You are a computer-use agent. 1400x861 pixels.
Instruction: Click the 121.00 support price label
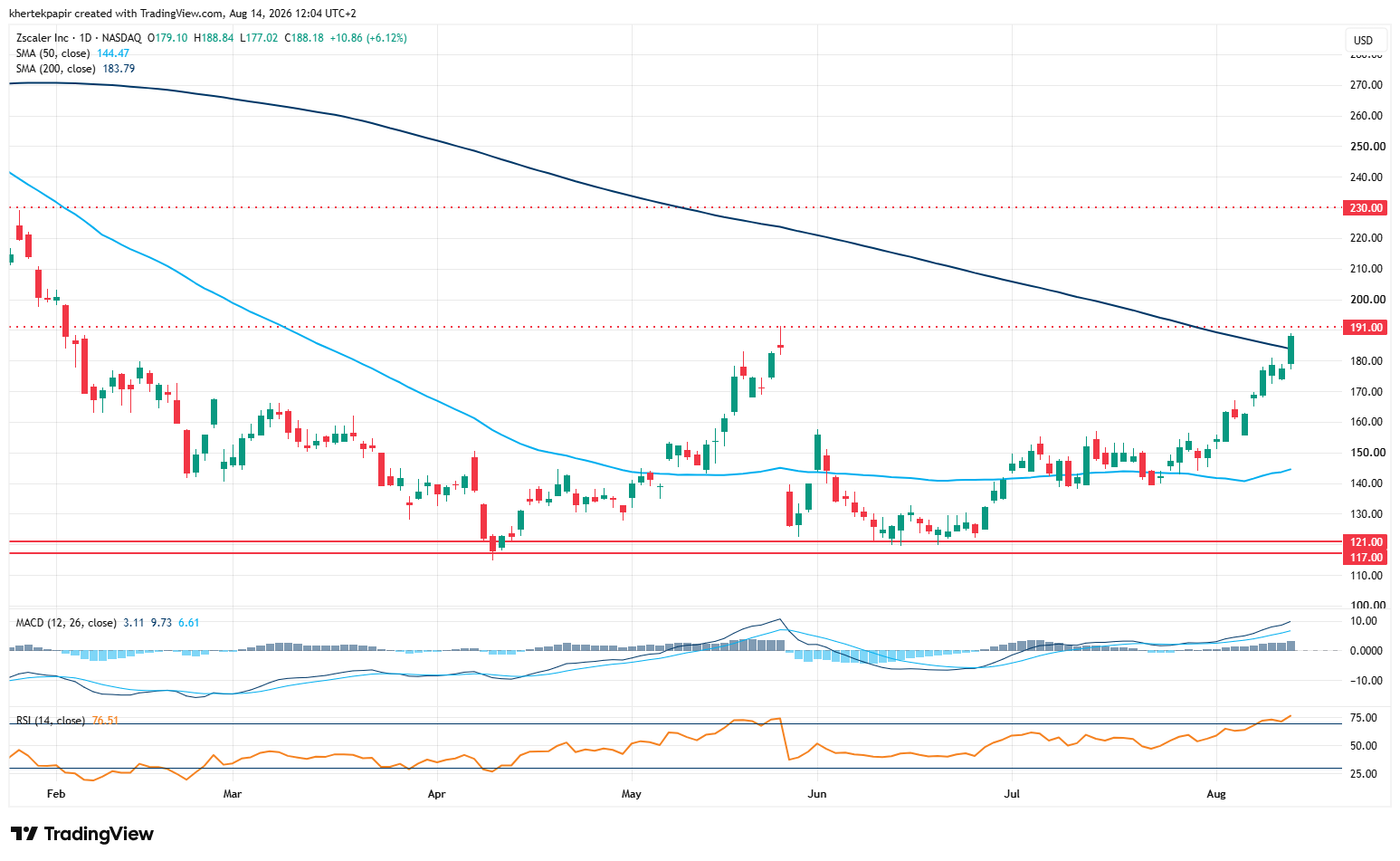point(1366,542)
